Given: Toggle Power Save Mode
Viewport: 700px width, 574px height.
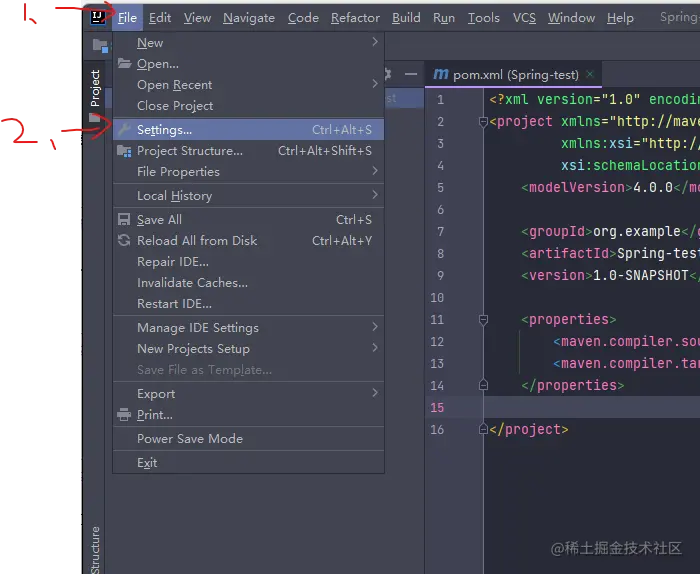Looking at the screenshot, I should pos(248,439).
